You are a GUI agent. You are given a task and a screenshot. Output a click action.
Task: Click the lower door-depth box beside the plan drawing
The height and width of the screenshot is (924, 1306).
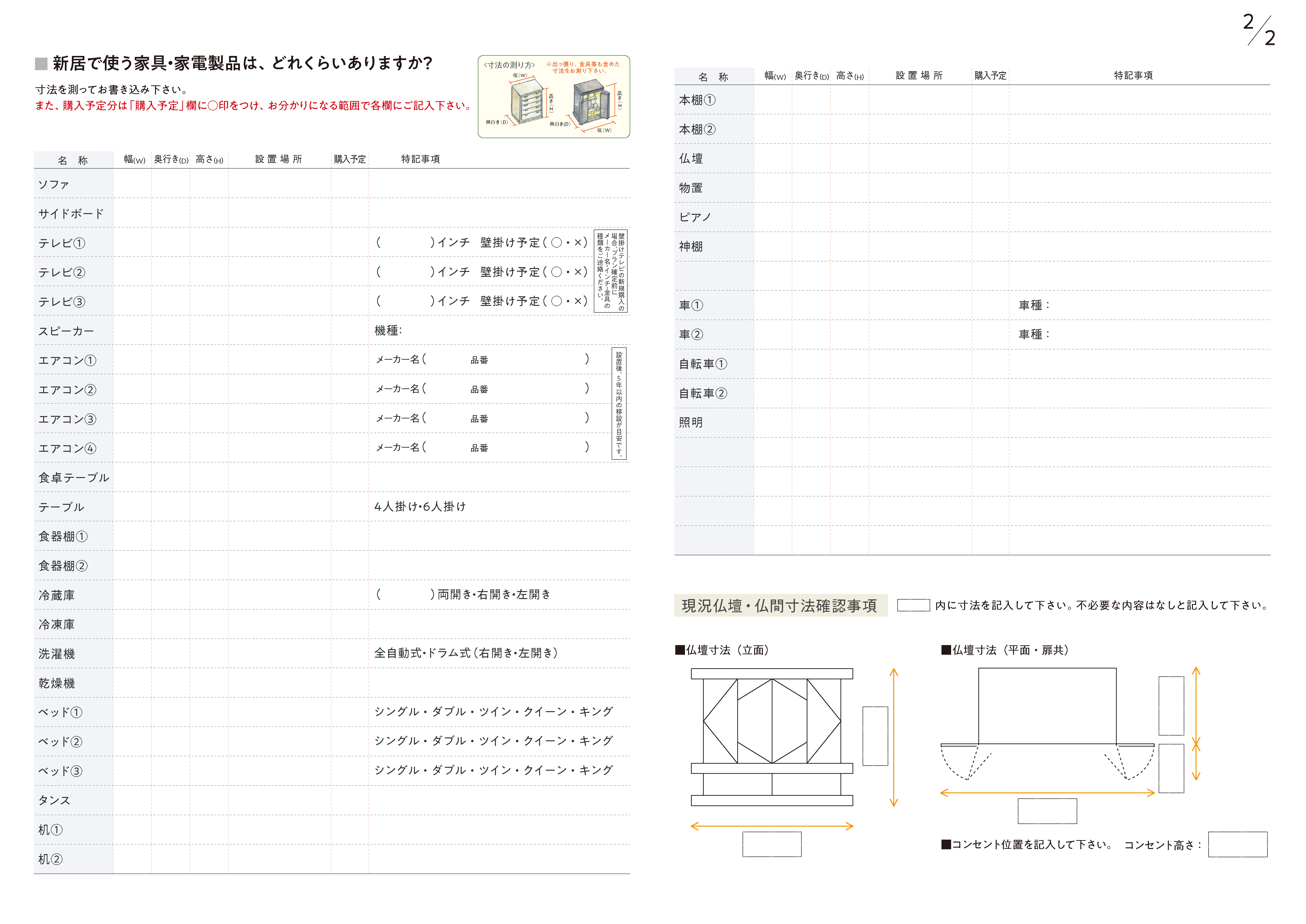[x=1171, y=769]
